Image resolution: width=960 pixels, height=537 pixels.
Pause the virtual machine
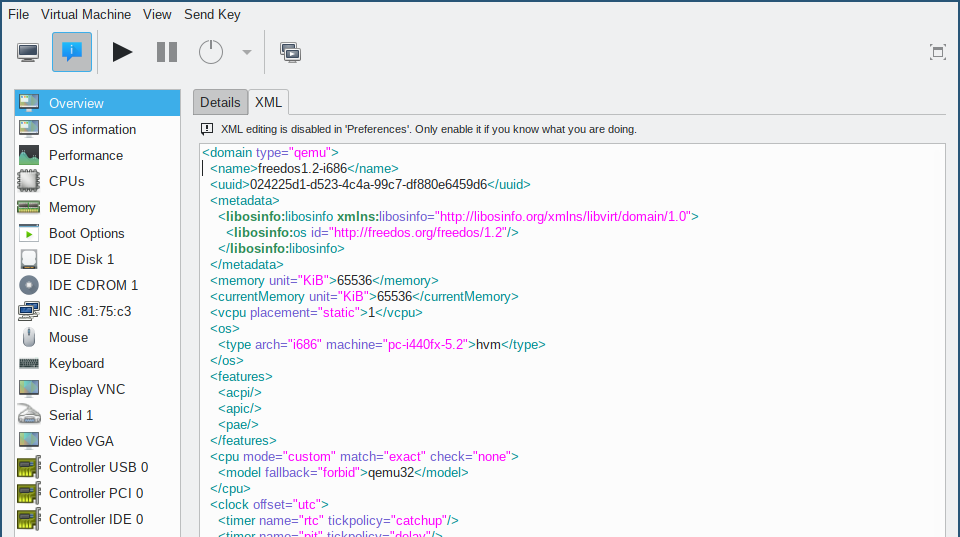[x=167, y=52]
